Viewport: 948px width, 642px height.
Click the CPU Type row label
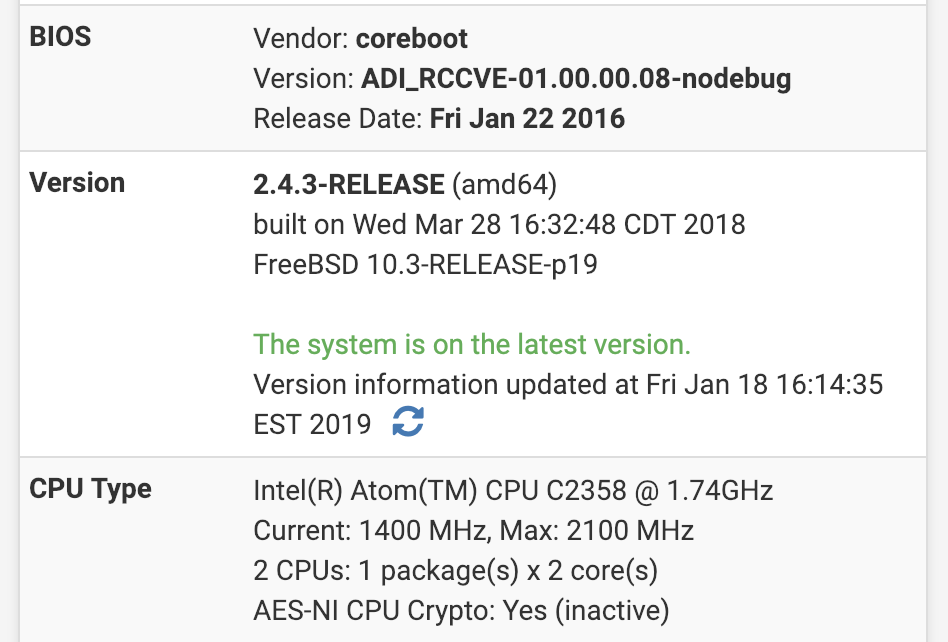[90, 489]
